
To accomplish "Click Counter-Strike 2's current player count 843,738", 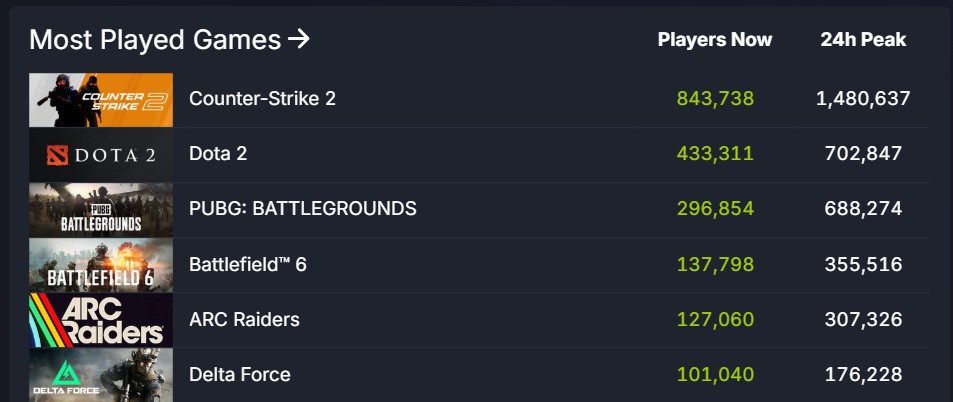I will [x=715, y=99].
